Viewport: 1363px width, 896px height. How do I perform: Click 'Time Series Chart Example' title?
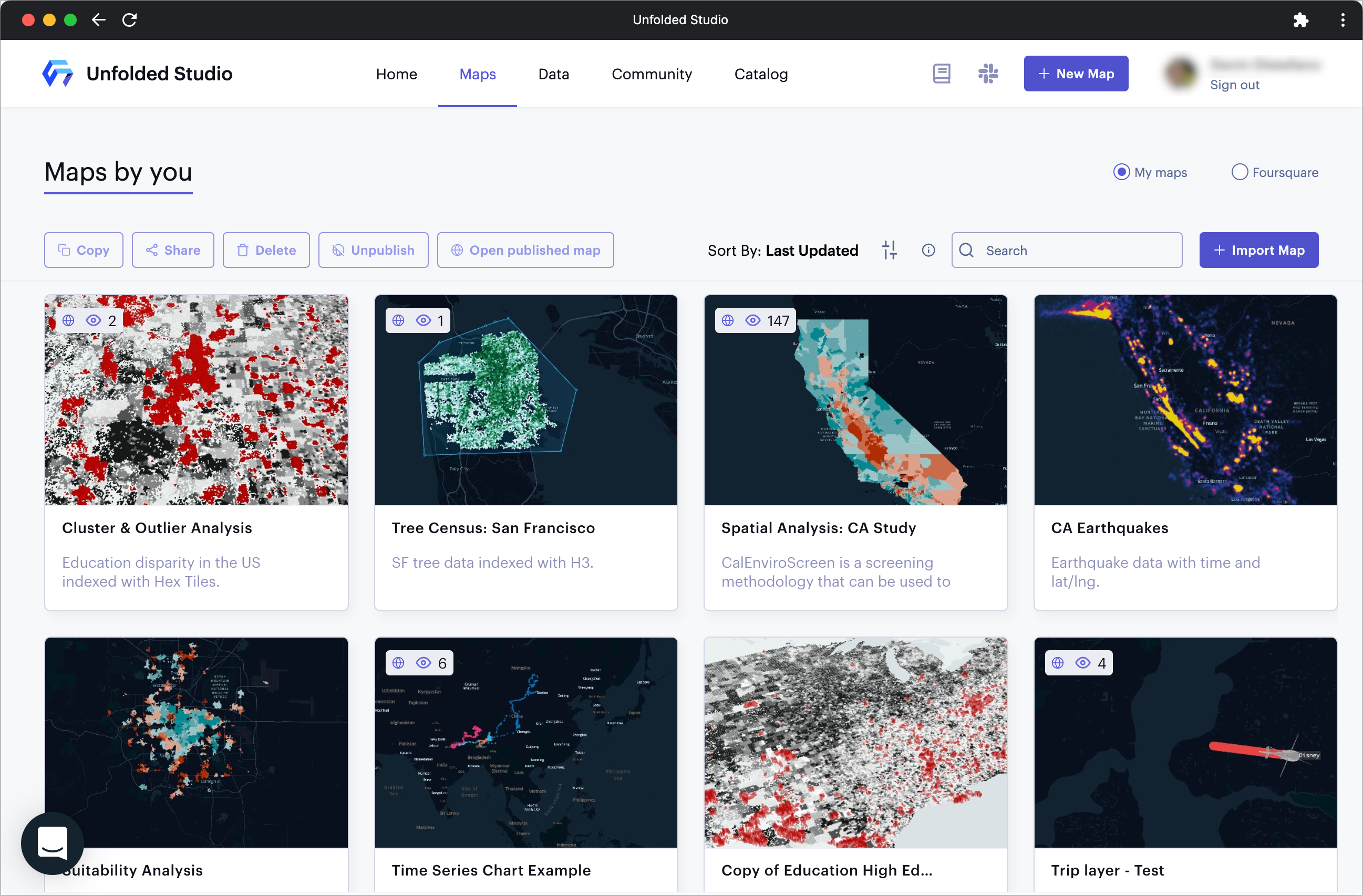(x=491, y=870)
